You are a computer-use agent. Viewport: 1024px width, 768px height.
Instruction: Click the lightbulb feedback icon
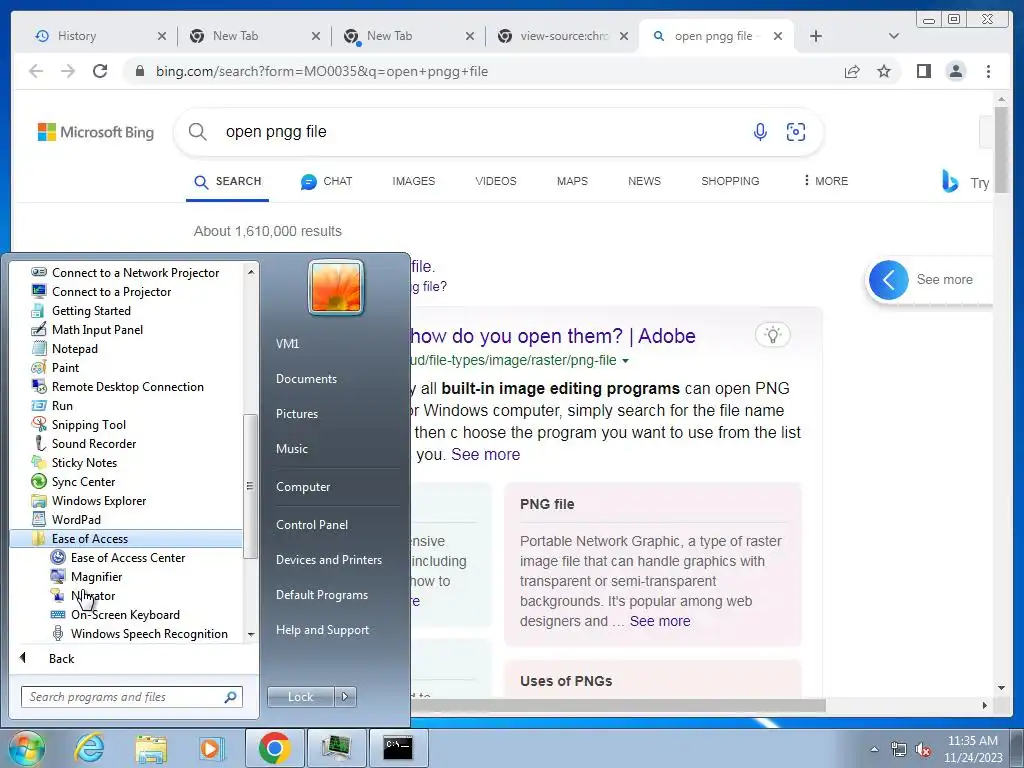(x=773, y=335)
